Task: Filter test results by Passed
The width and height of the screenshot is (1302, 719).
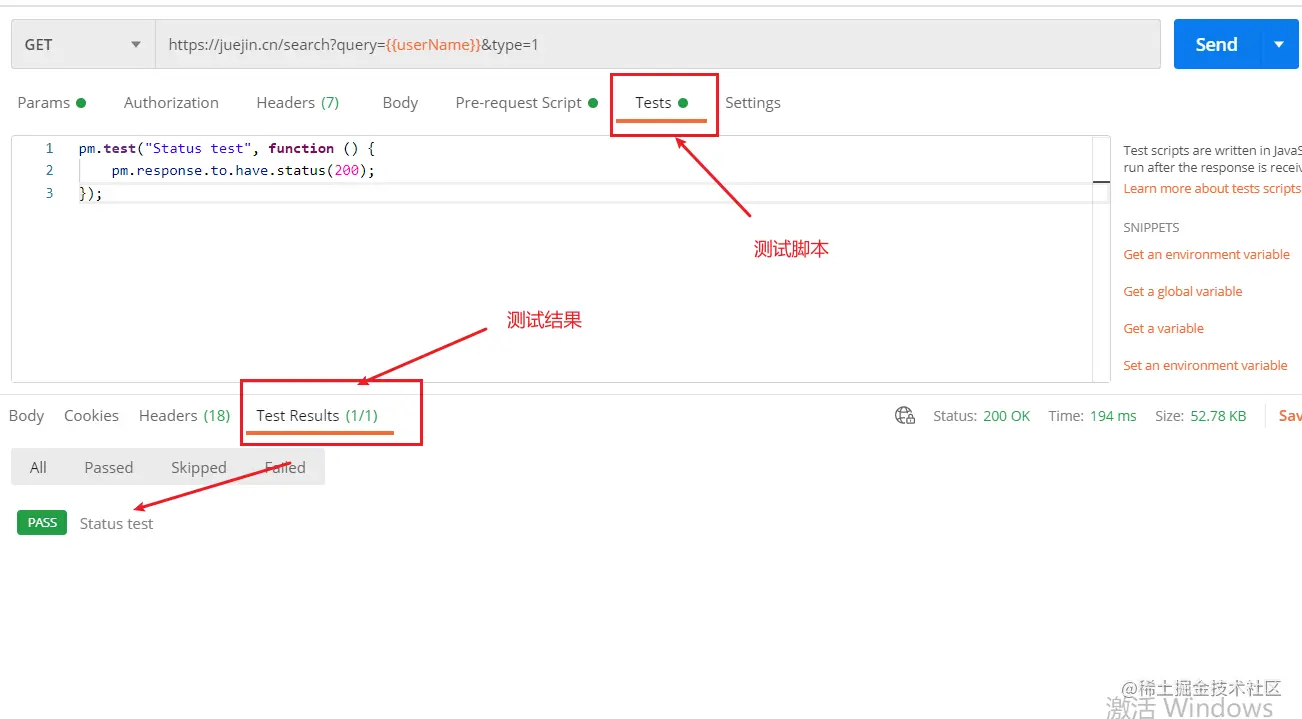Action: [x=109, y=468]
